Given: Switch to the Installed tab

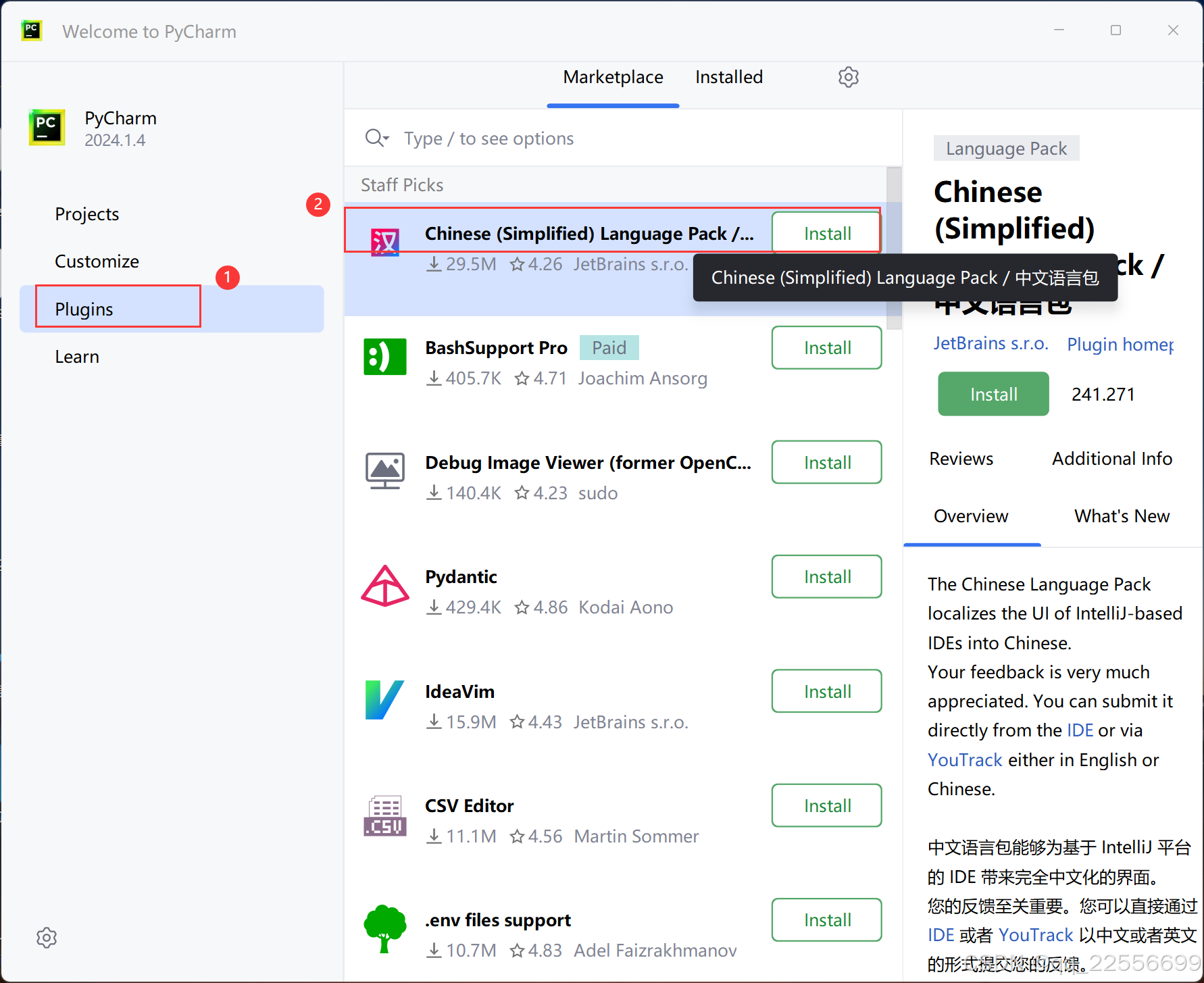Looking at the screenshot, I should [x=728, y=77].
